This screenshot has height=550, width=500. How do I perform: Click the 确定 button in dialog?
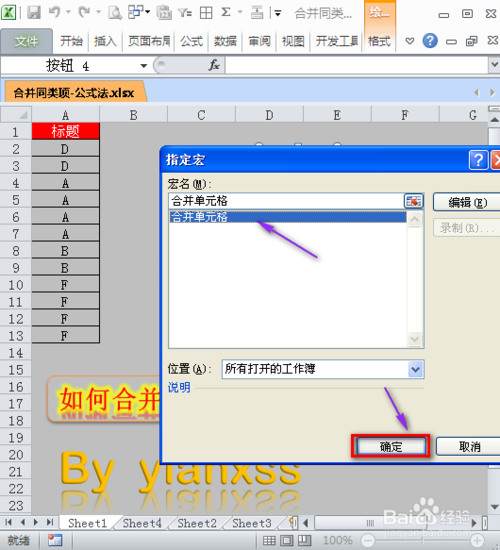391,447
